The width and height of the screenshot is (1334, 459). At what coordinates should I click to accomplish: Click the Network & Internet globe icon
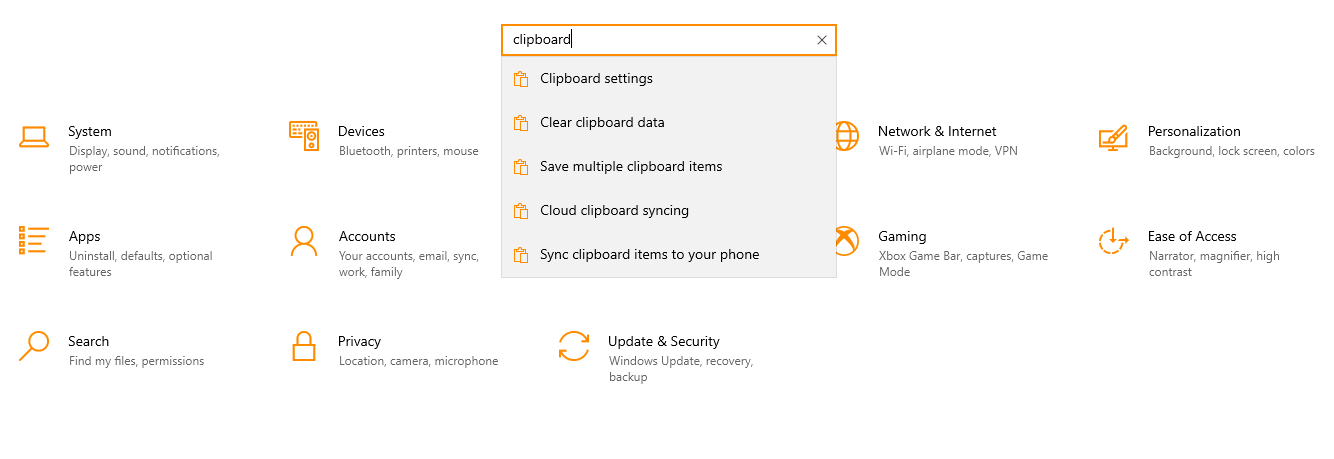[846, 136]
